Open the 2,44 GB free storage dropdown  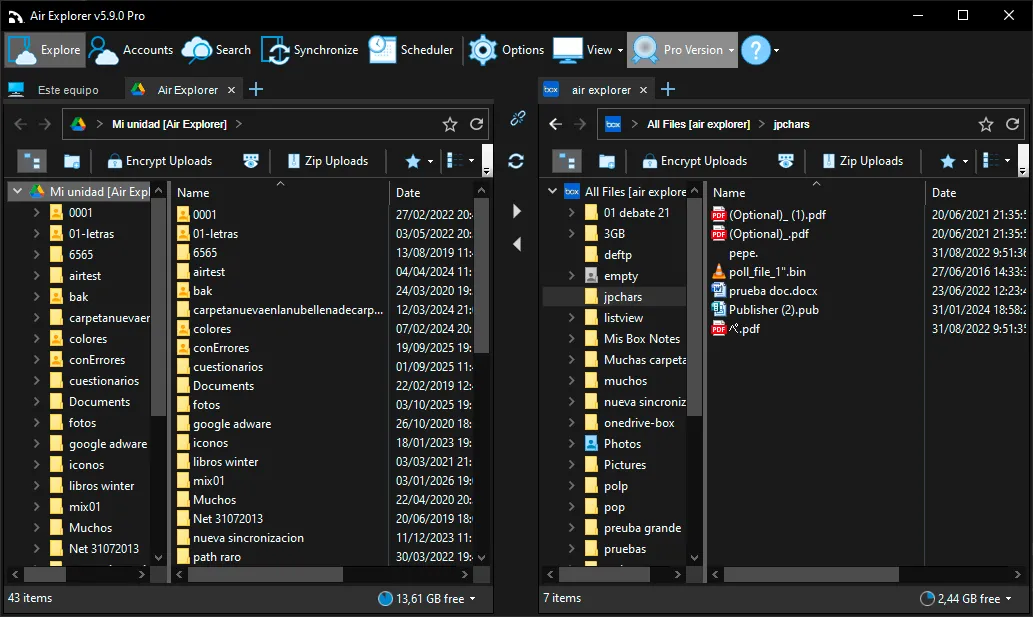point(966,599)
